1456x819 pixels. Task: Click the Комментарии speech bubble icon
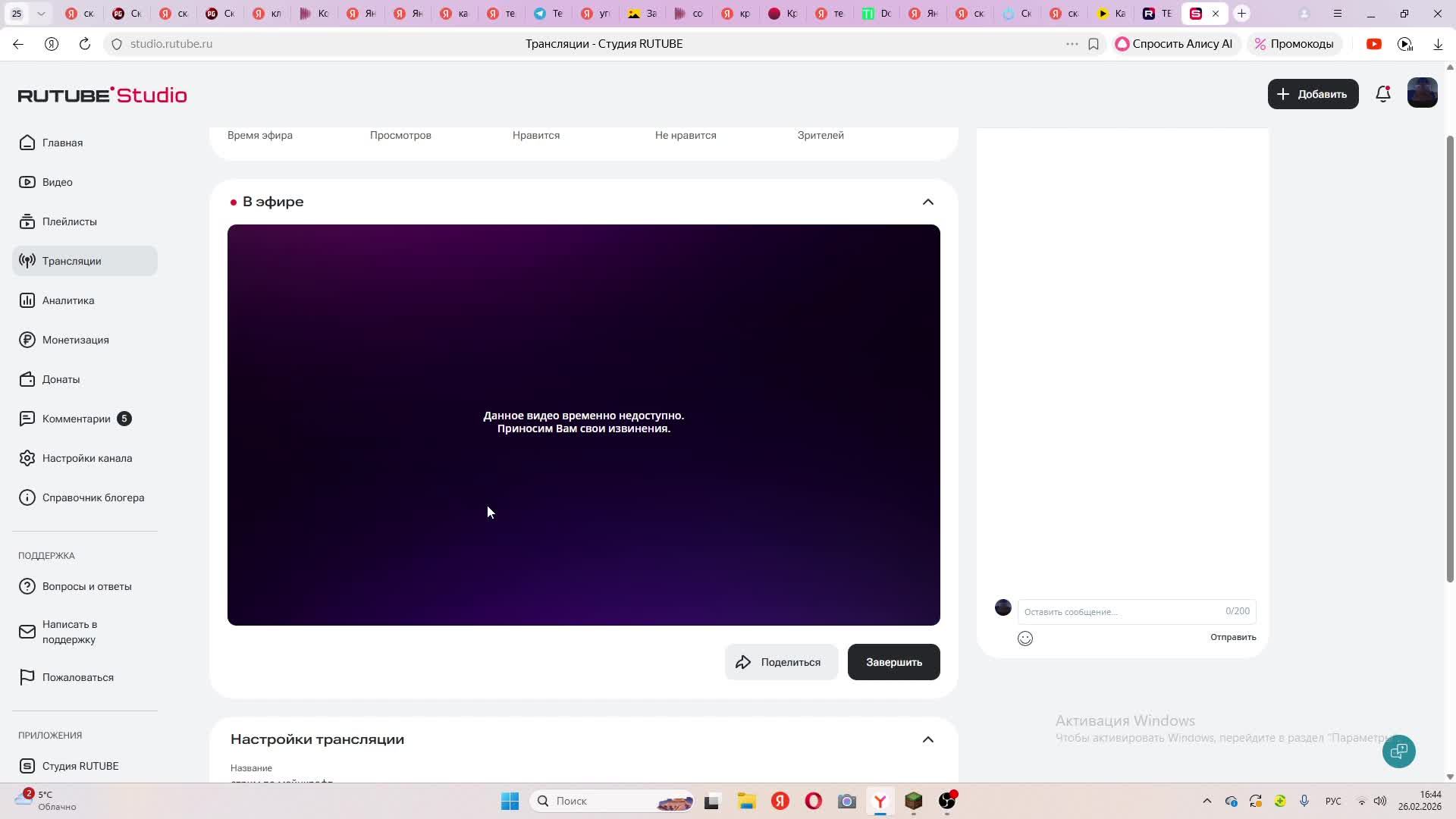pyautogui.click(x=27, y=419)
